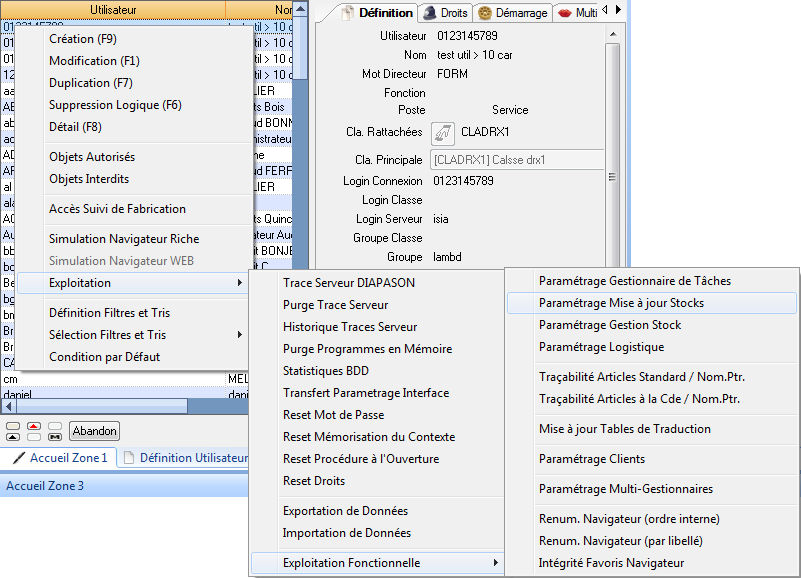The image size is (801, 578).
Task: Open the Démarrage tab with cookie icon
Action: pyautogui.click(x=513, y=13)
